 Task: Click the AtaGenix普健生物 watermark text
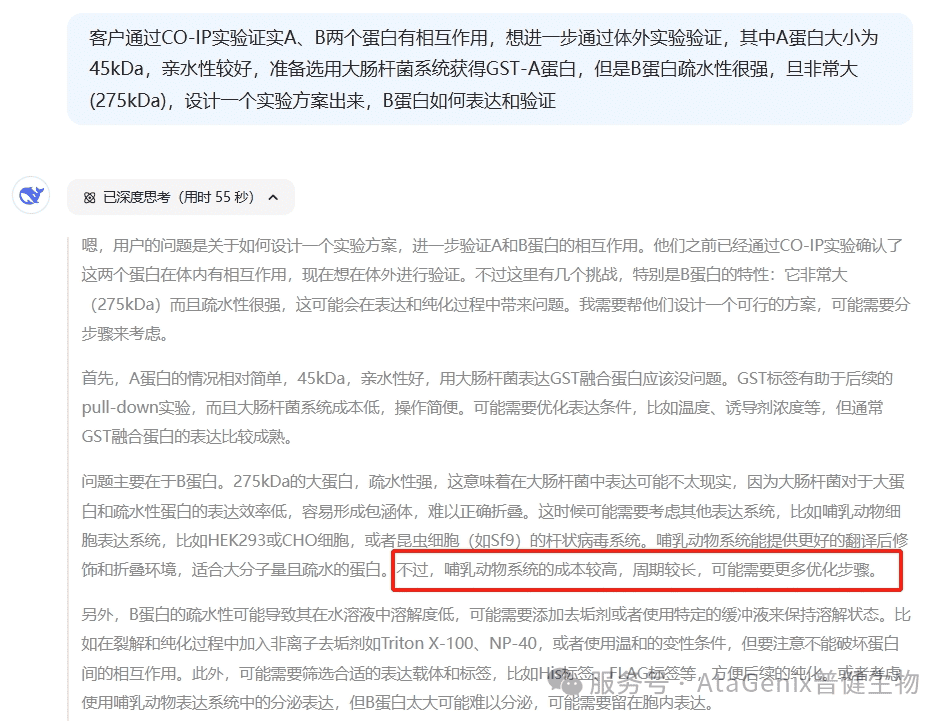pyautogui.click(x=808, y=684)
